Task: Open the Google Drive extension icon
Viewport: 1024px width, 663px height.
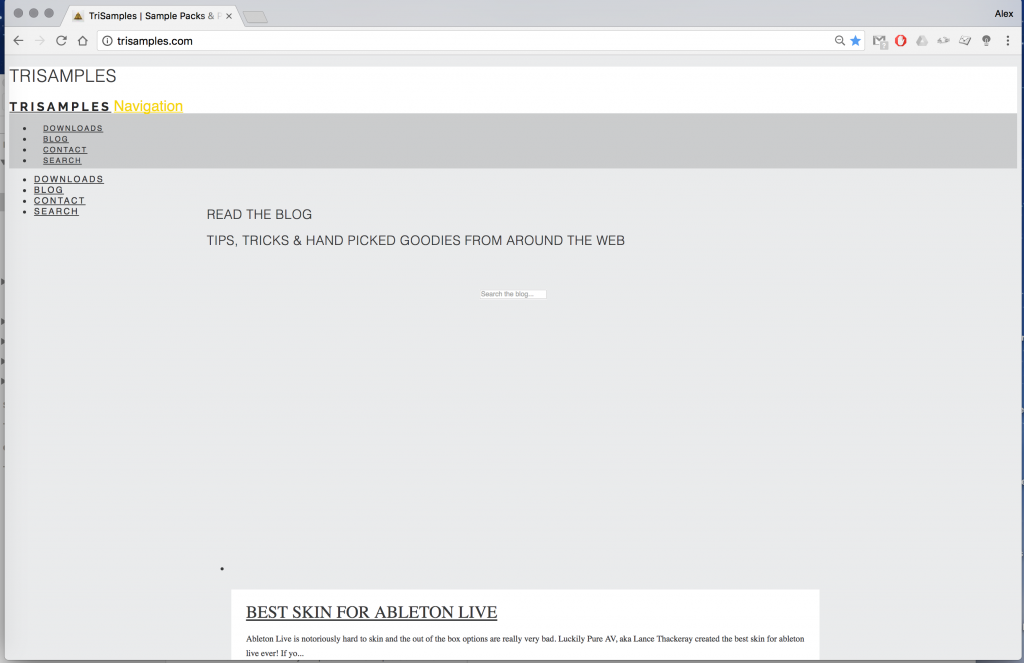Action: (922, 40)
